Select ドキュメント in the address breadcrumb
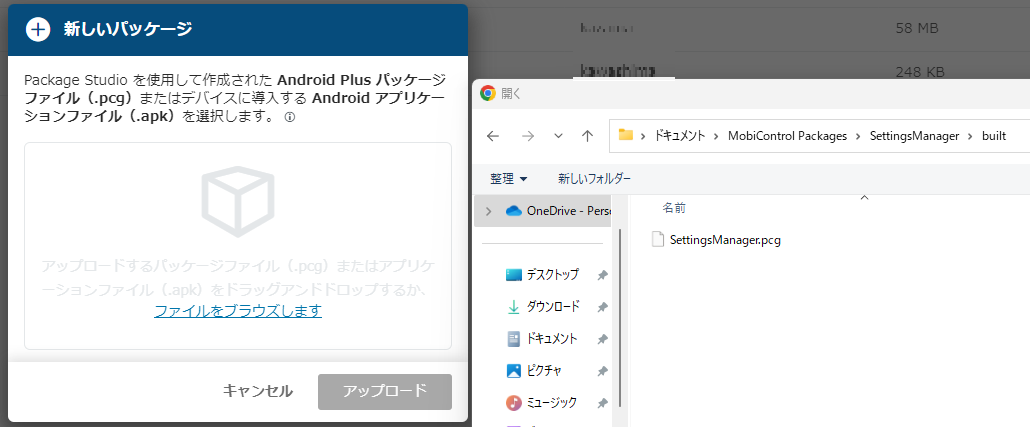This screenshot has height=427, width=1030. [x=679, y=136]
